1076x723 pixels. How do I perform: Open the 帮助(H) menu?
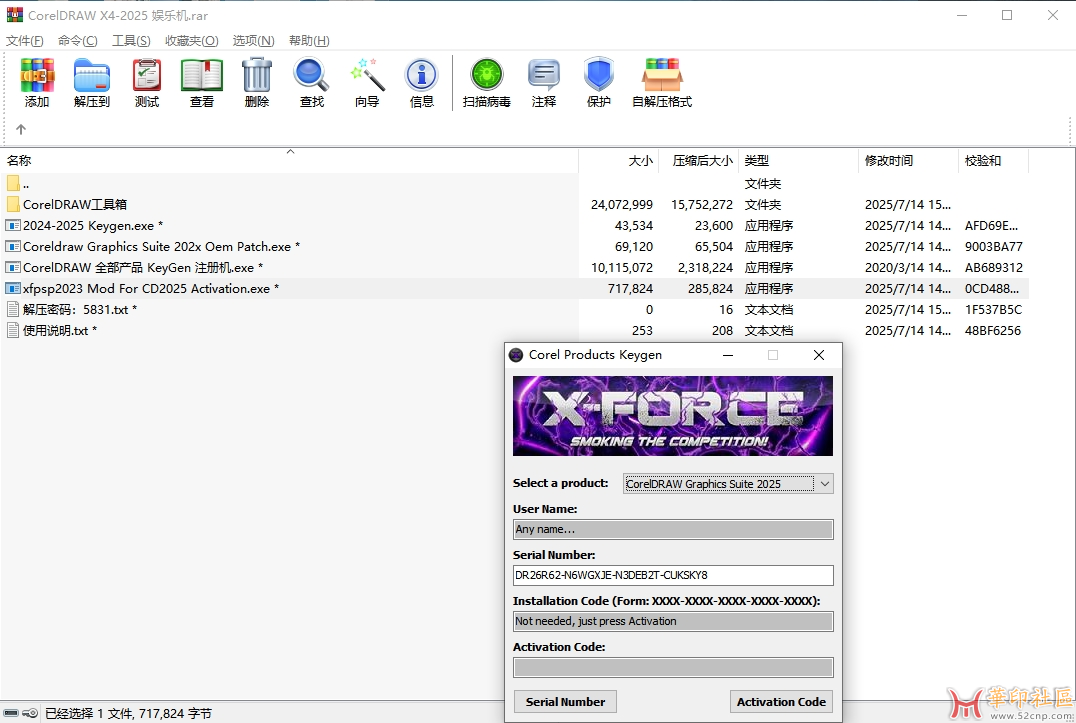pos(309,40)
